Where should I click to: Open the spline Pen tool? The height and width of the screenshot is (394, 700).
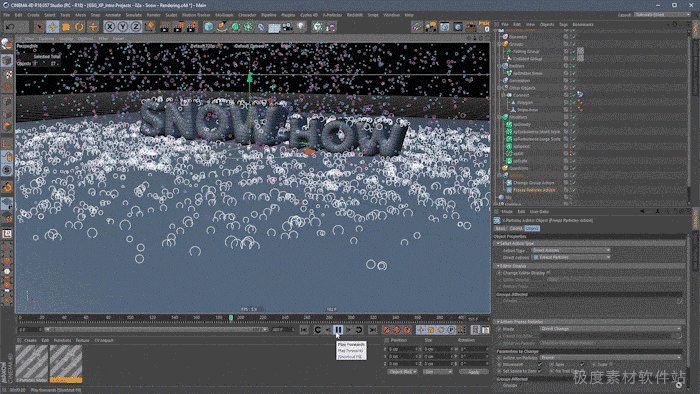(222, 27)
